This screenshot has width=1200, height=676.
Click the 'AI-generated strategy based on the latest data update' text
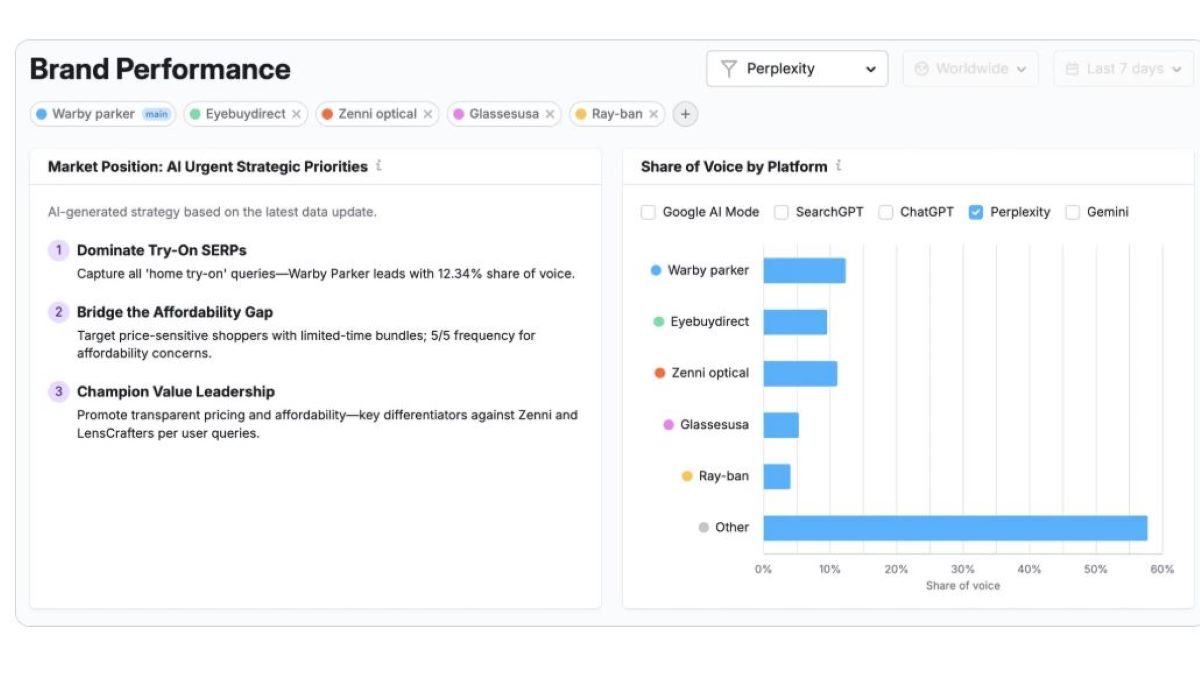(212, 212)
